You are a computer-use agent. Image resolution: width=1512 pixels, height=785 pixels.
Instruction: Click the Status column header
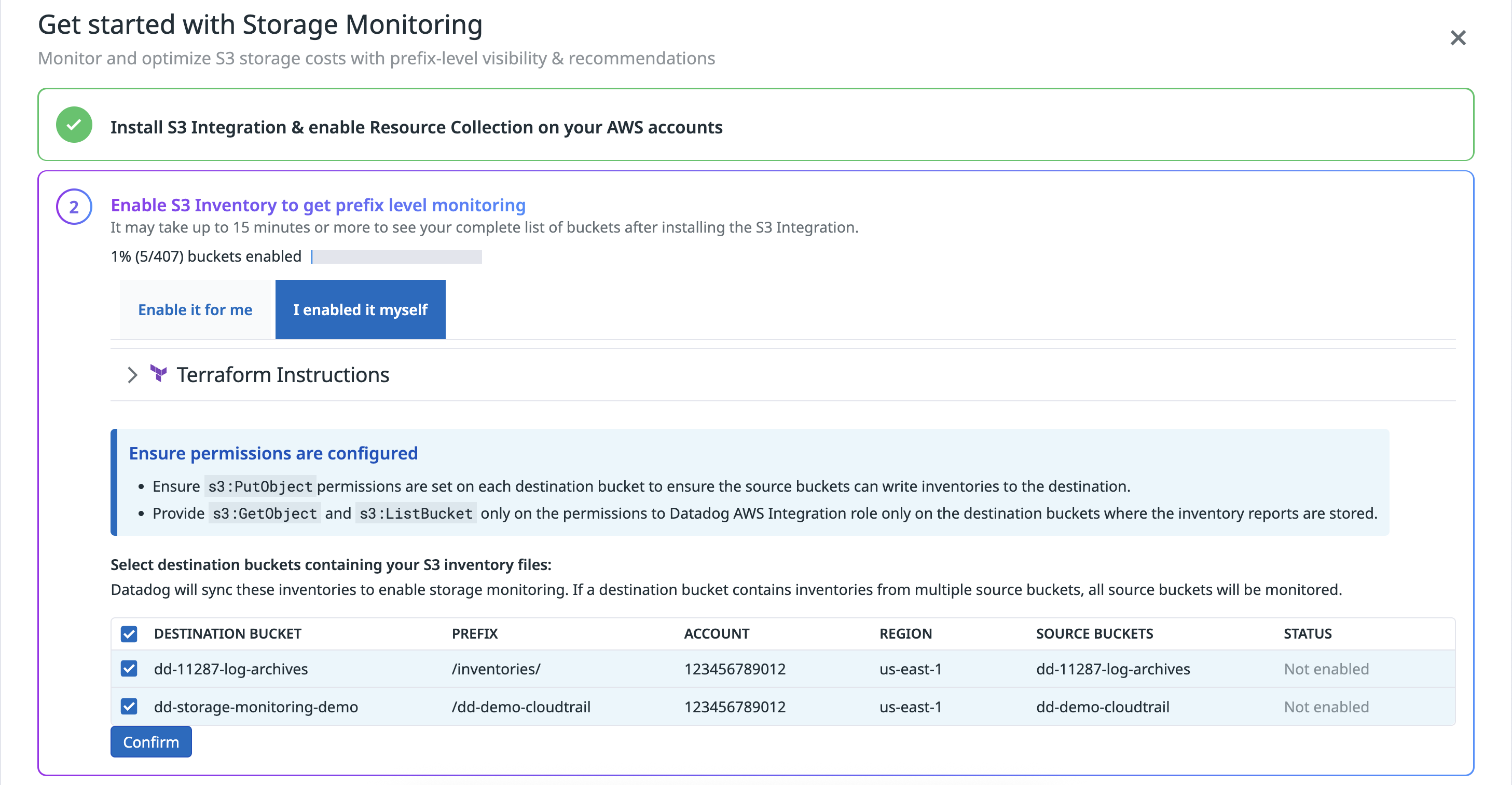(x=1307, y=633)
